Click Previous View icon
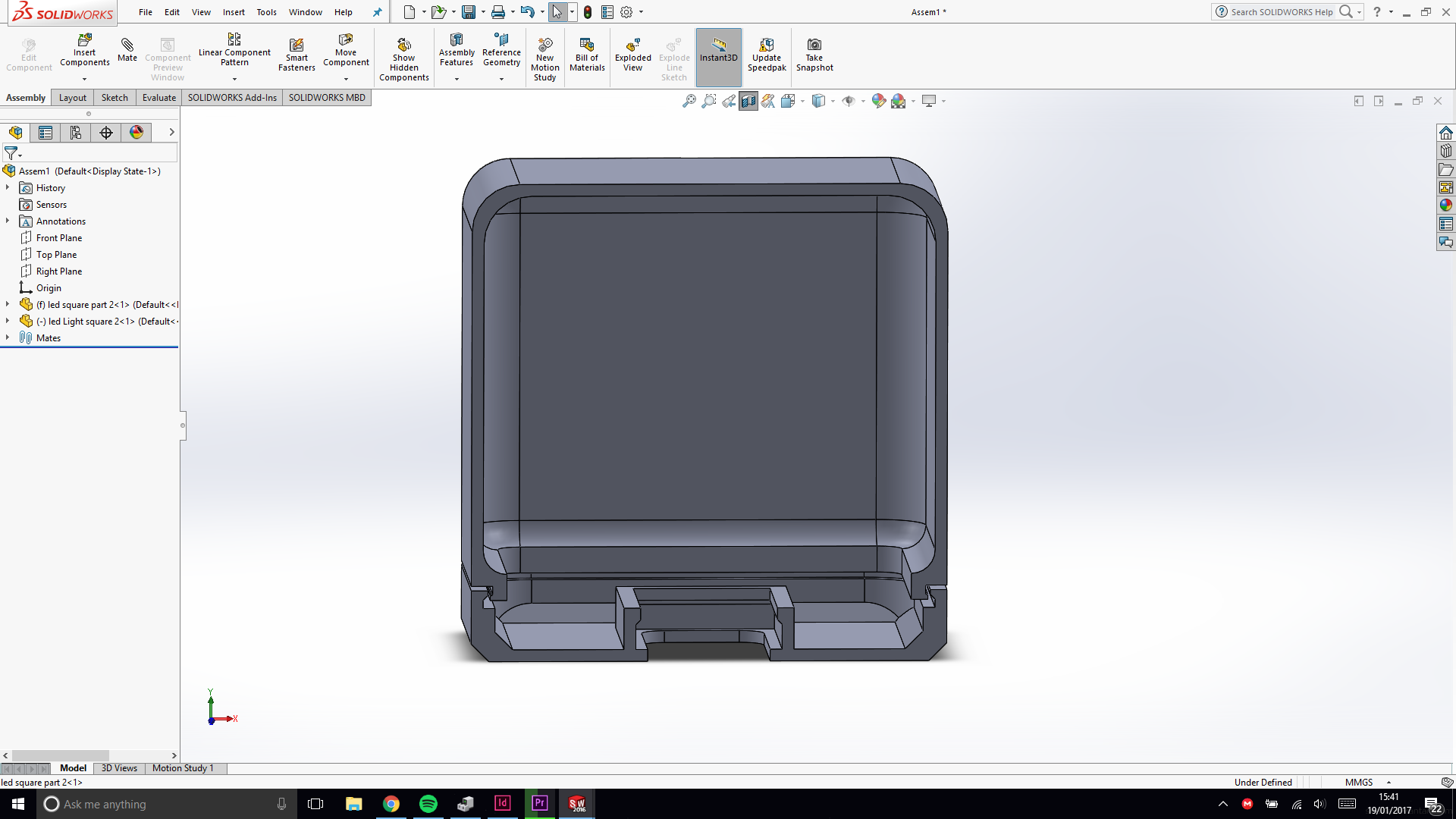1456x819 pixels. coord(728,101)
